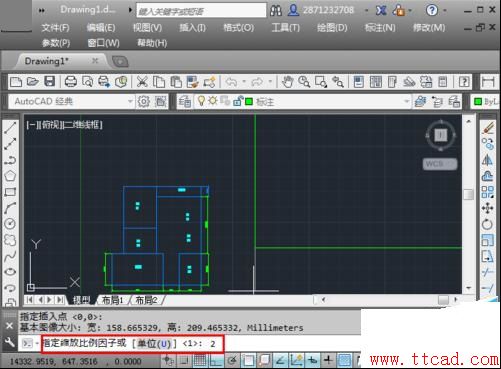Image resolution: width=501 pixels, height=369 pixels.
Task: Switch to the 布局1 layout tab
Action: [112, 300]
